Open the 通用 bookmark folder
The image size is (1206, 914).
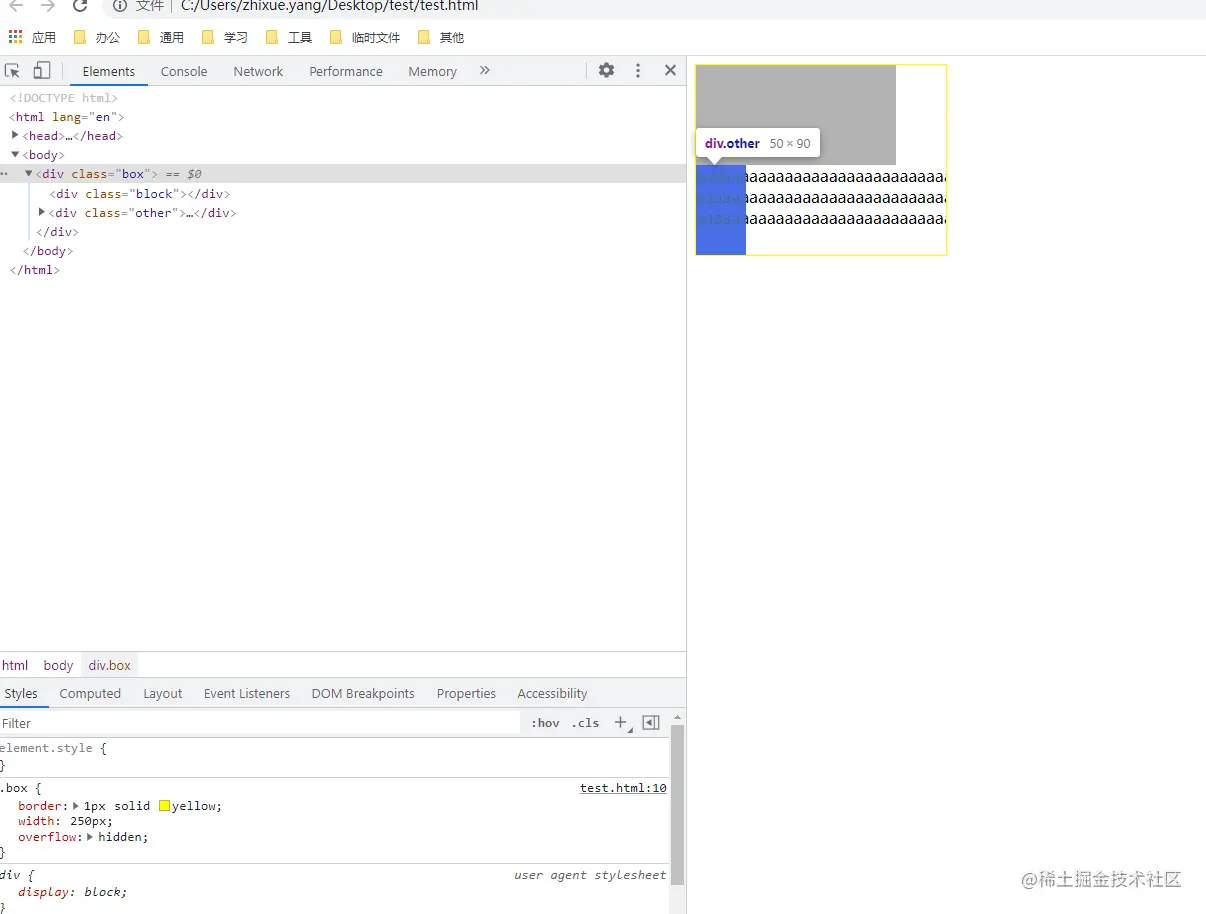(161, 37)
